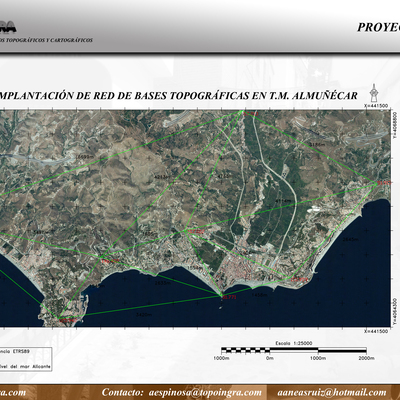Click the '4213m' distance label in map center
This screenshot has height=400, width=400.
(x=162, y=177)
